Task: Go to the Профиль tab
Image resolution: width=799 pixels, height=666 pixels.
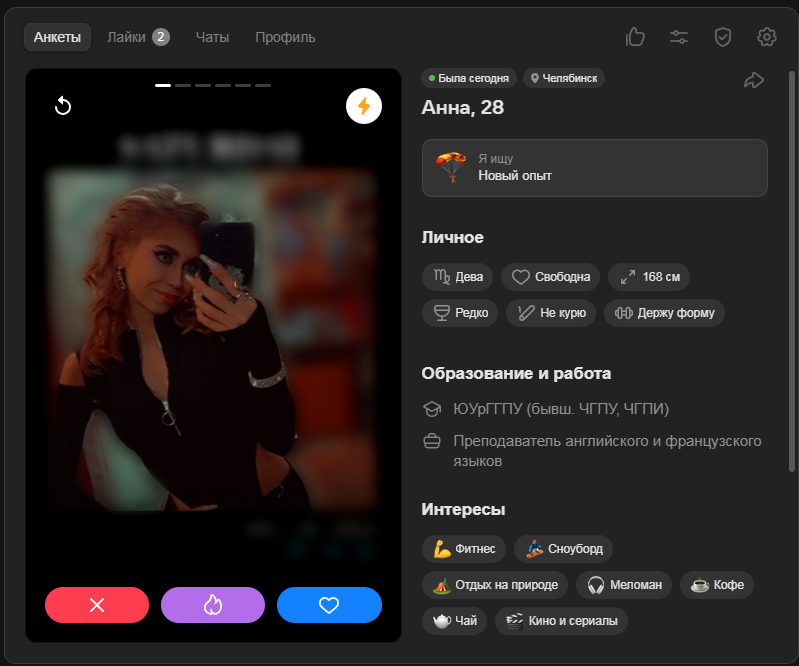Action: coord(285,37)
